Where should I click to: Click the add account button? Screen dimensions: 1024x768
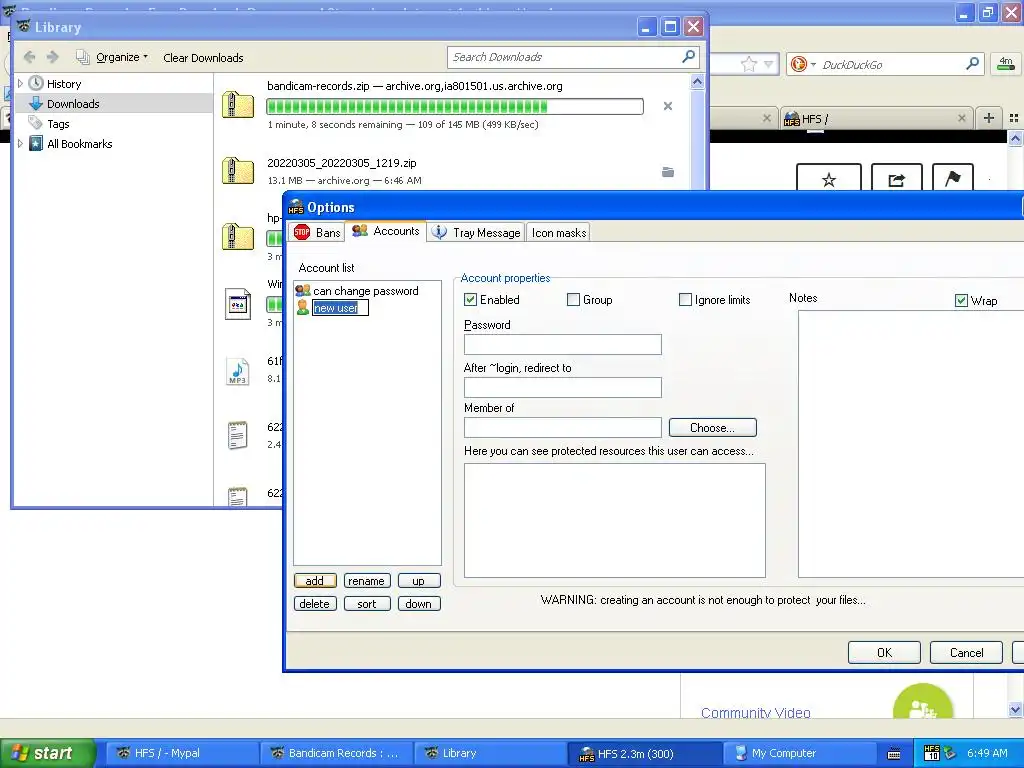[x=315, y=581]
